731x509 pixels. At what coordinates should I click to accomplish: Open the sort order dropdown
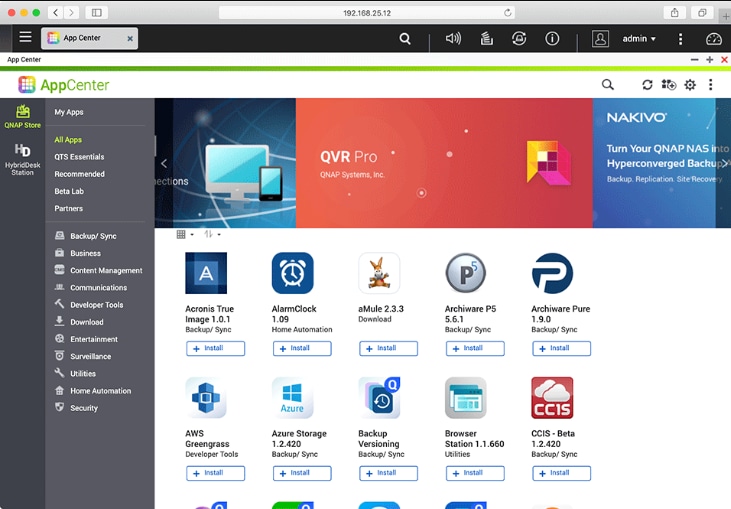tap(212, 234)
